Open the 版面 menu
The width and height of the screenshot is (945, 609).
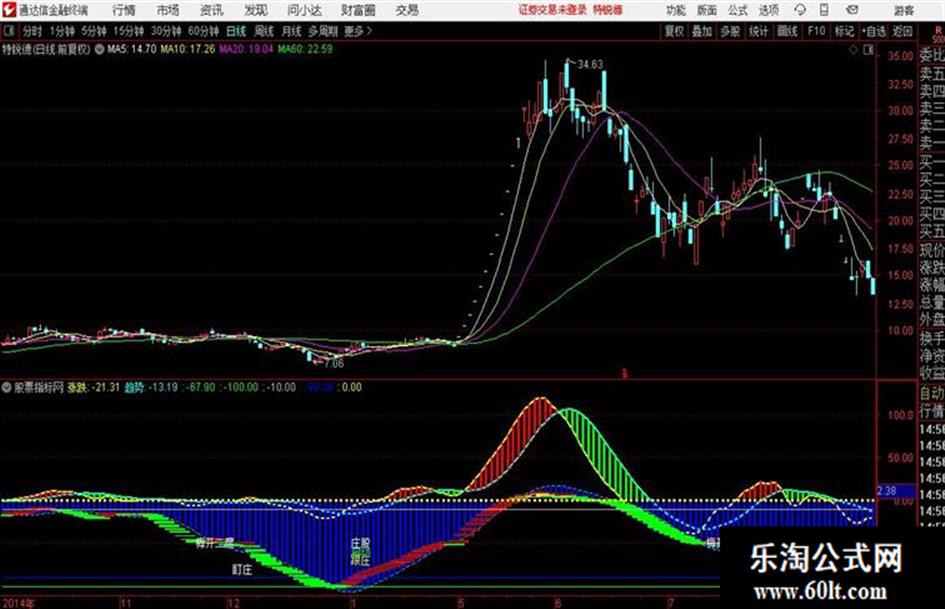[x=706, y=10]
